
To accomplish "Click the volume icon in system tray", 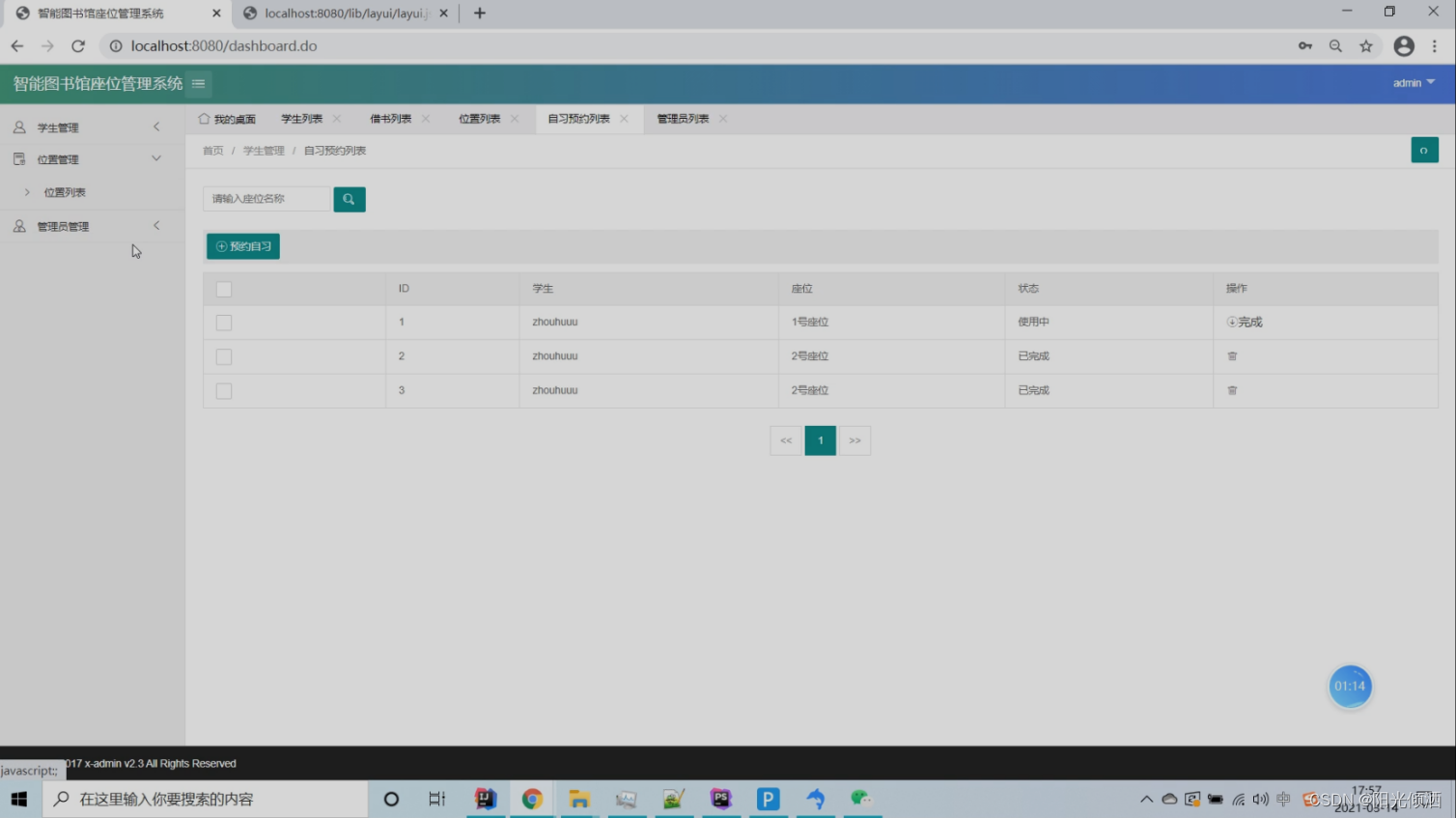I will tap(1261, 799).
